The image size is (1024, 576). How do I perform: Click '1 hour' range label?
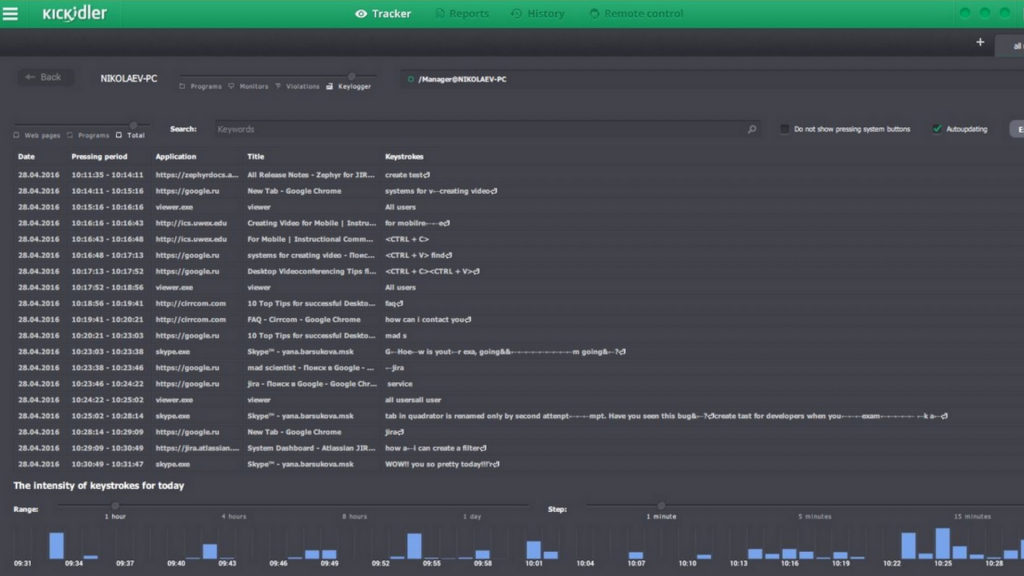[116, 517]
